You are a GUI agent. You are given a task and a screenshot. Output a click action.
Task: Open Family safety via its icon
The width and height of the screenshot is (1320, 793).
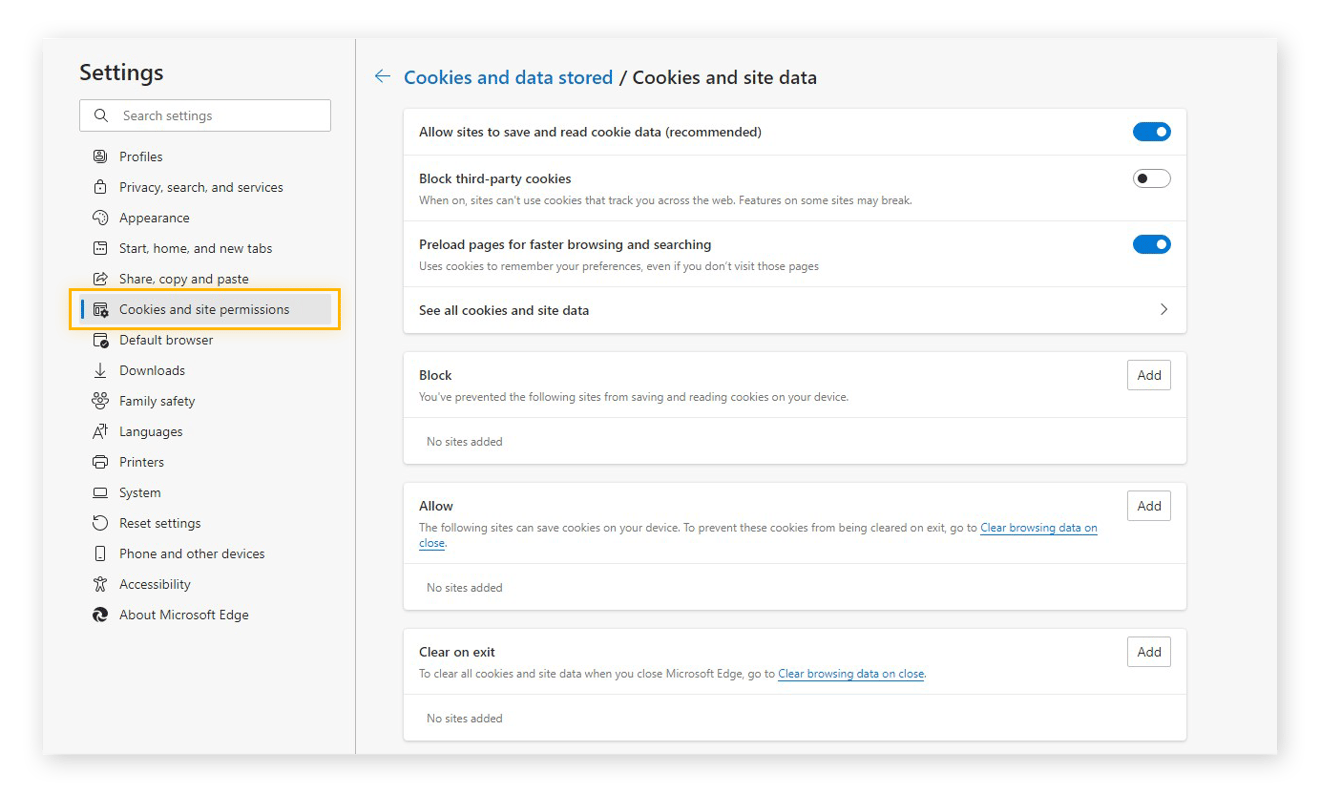coord(100,401)
